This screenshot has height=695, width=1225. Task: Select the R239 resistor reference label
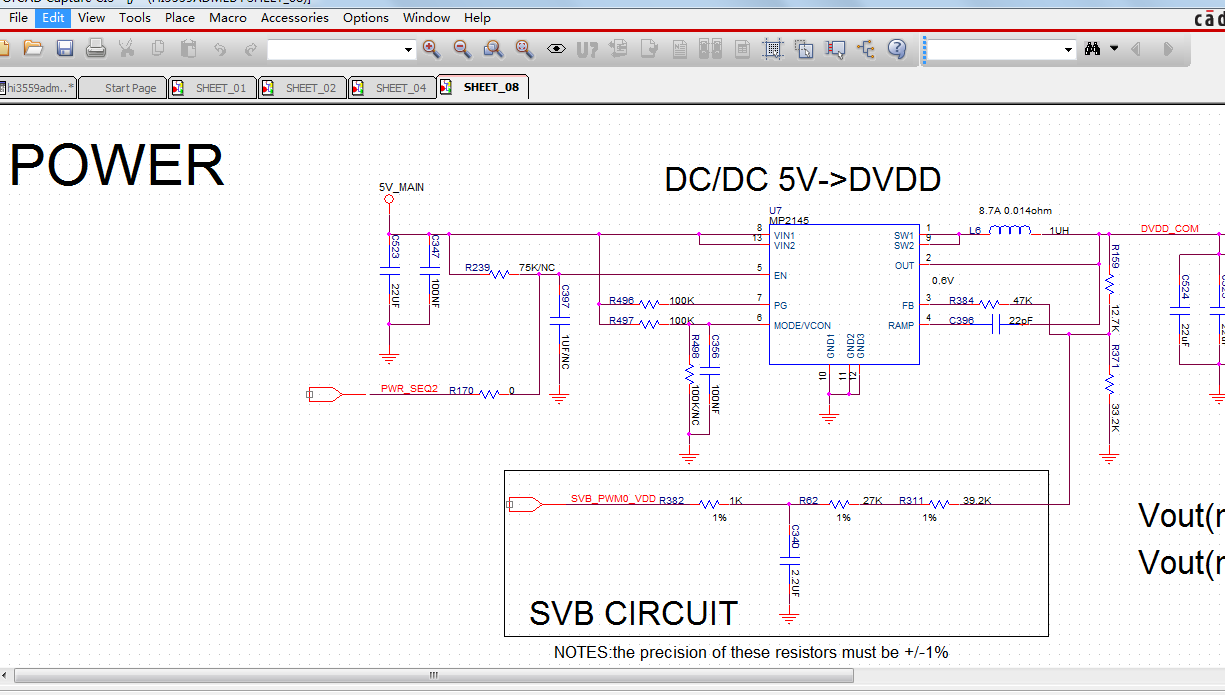click(x=478, y=268)
